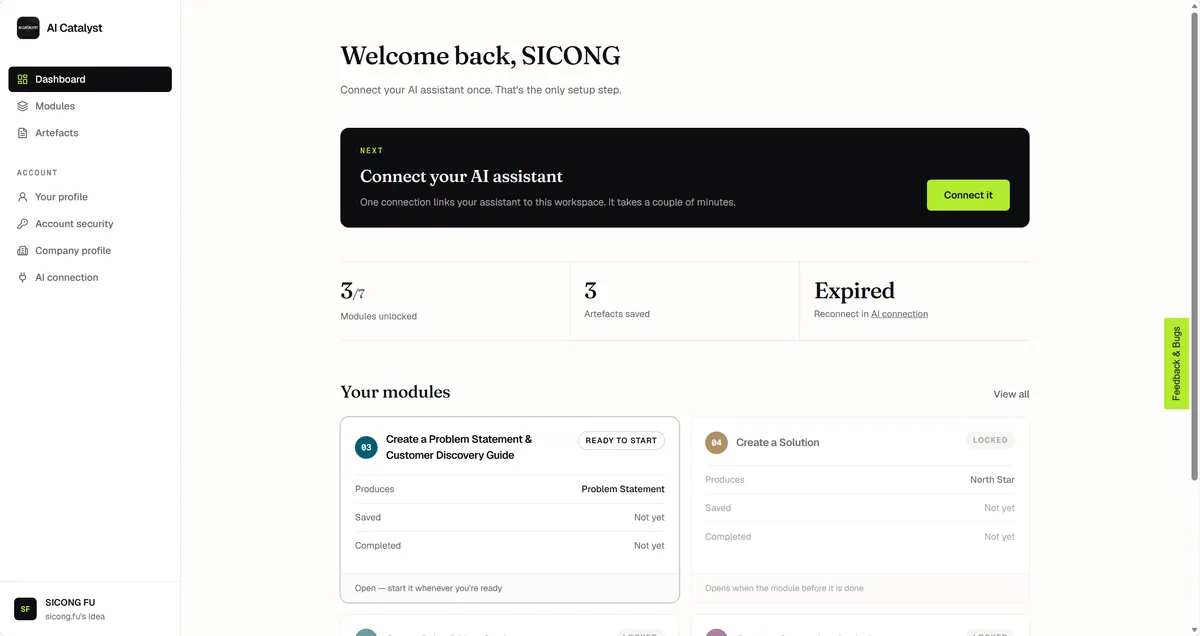
Task: Open the Modules sidebar menu item
Action: tap(90, 106)
